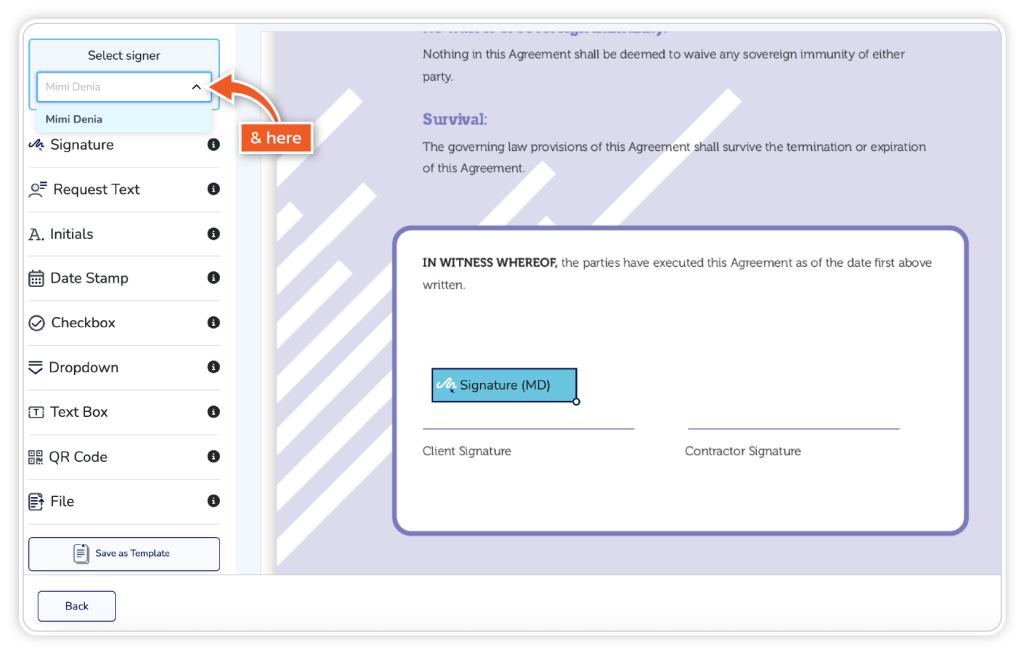
Task: Open info for the Signature field
Action: pos(213,145)
